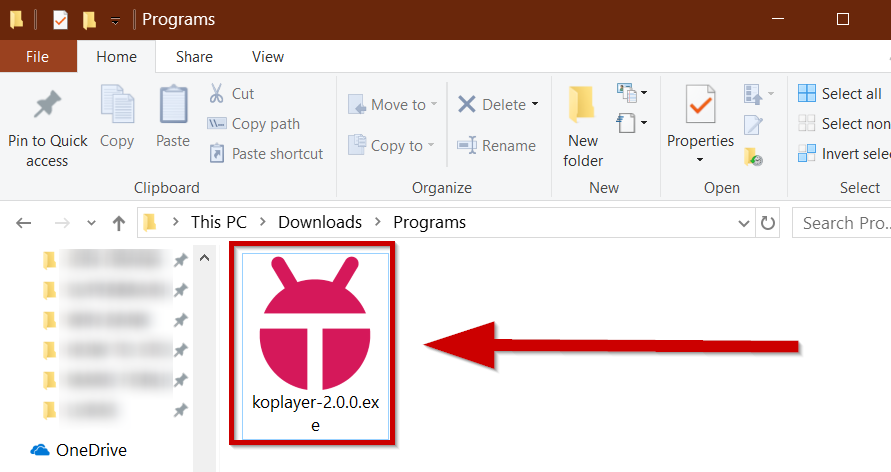Viewport: 891px width, 472px height.
Task: Expand Properties dropdown arrow
Action: (700, 160)
